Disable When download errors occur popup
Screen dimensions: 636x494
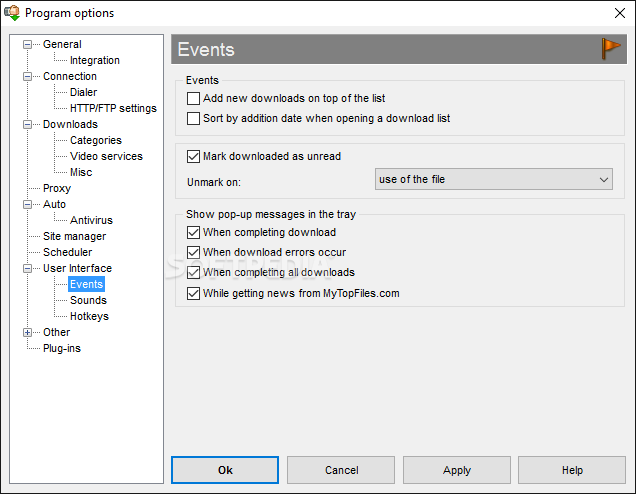tap(193, 252)
